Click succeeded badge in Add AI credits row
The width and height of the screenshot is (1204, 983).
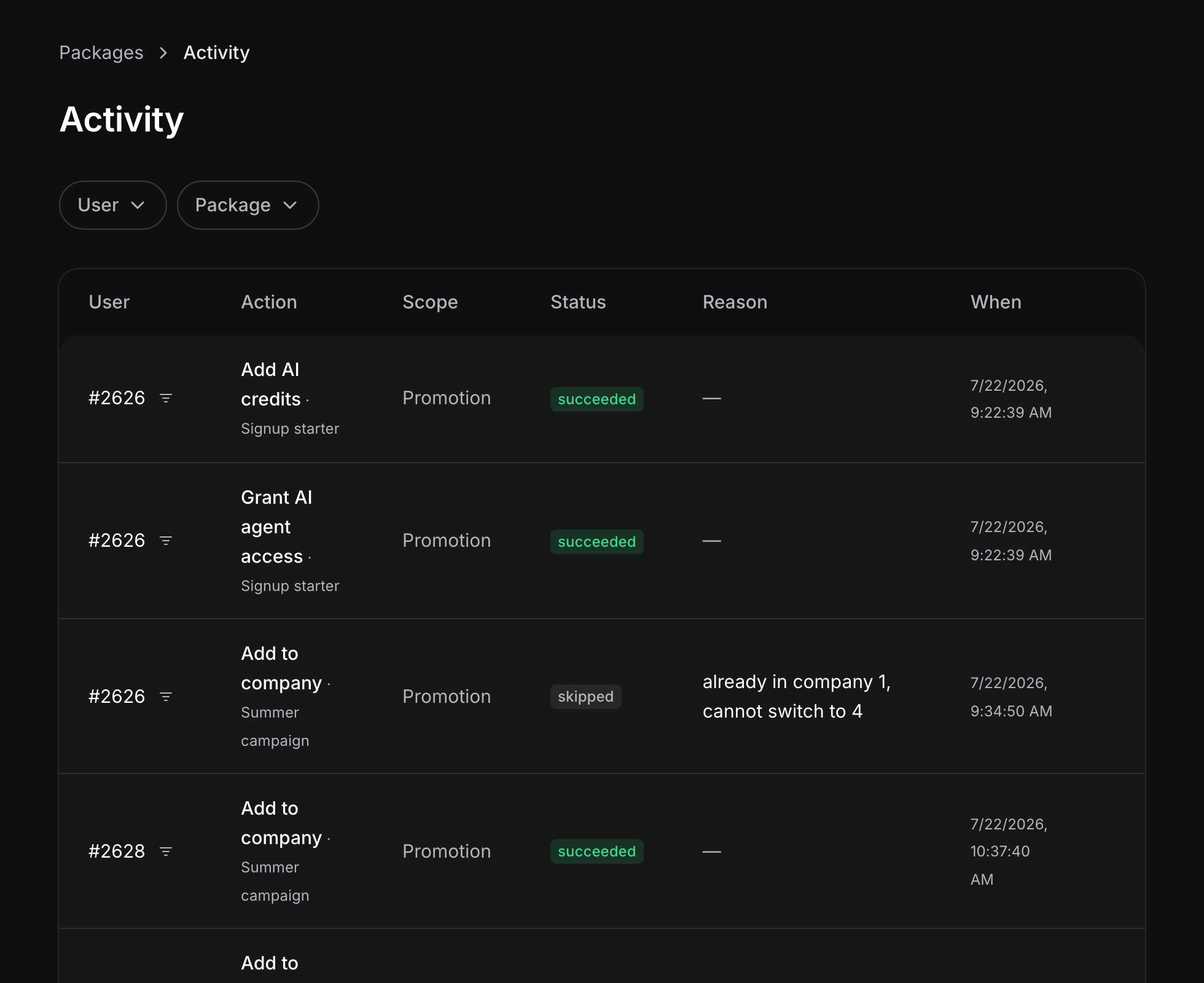(597, 399)
